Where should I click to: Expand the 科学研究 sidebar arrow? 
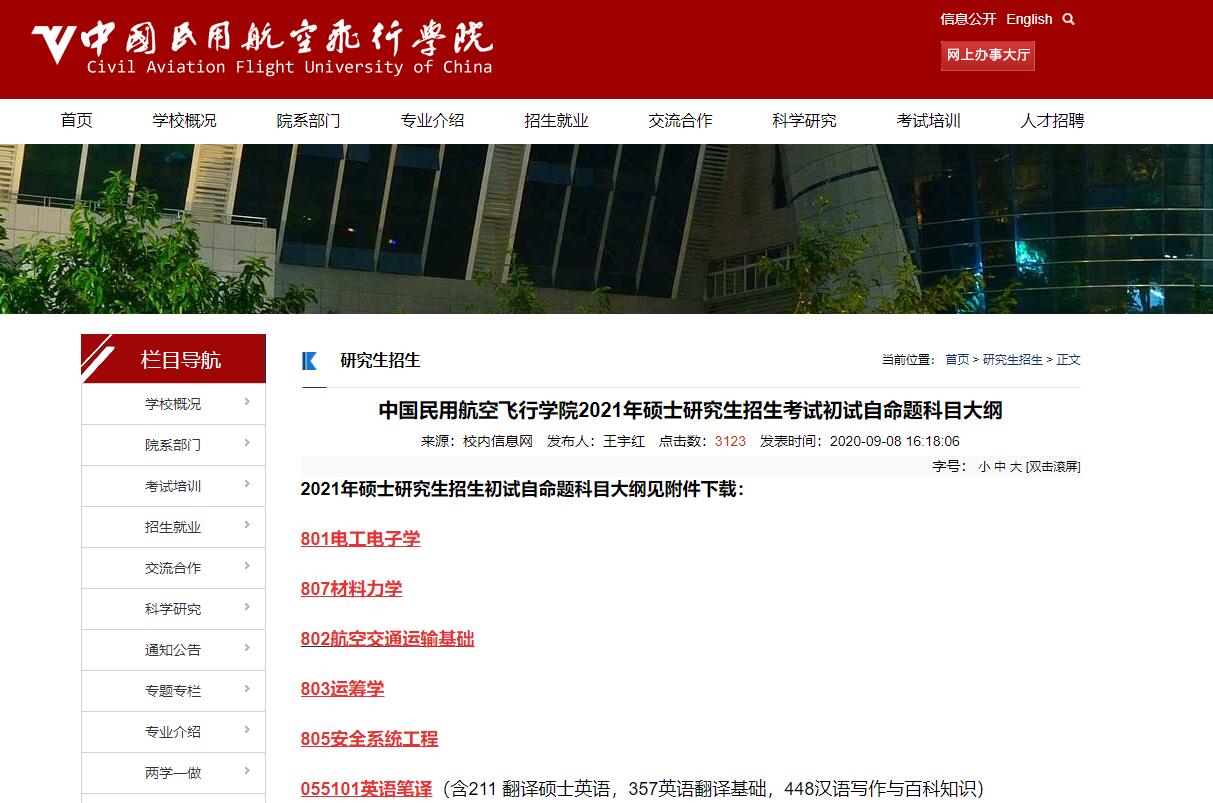(246, 607)
